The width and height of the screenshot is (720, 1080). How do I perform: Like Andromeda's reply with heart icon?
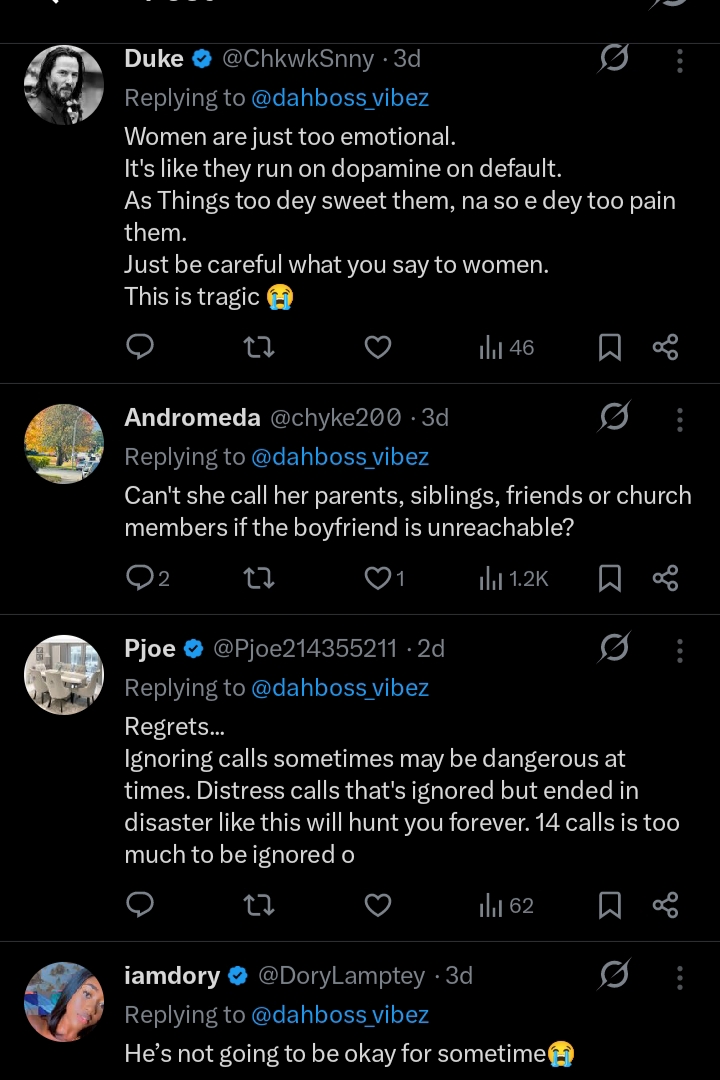pyautogui.click(x=378, y=578)
